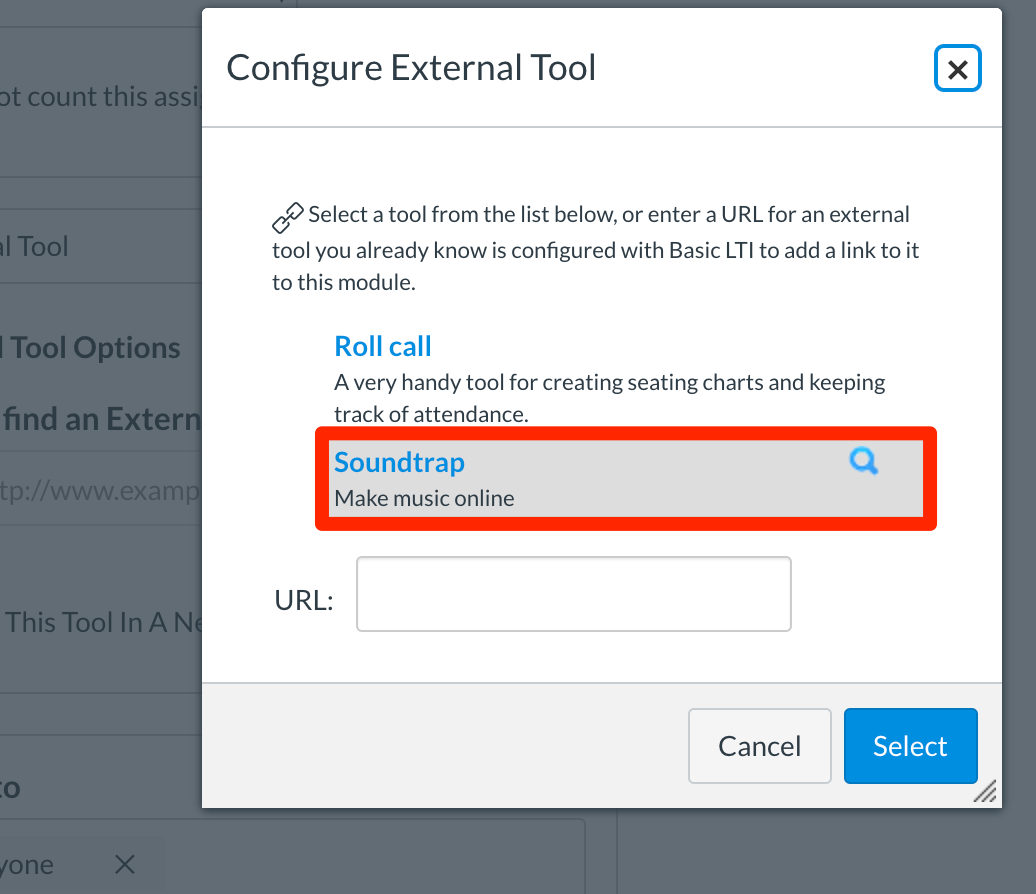This screenshot has height=894, width=1036.
Task: Click the link icon beside instructions
Action: (x=288, y=217)
